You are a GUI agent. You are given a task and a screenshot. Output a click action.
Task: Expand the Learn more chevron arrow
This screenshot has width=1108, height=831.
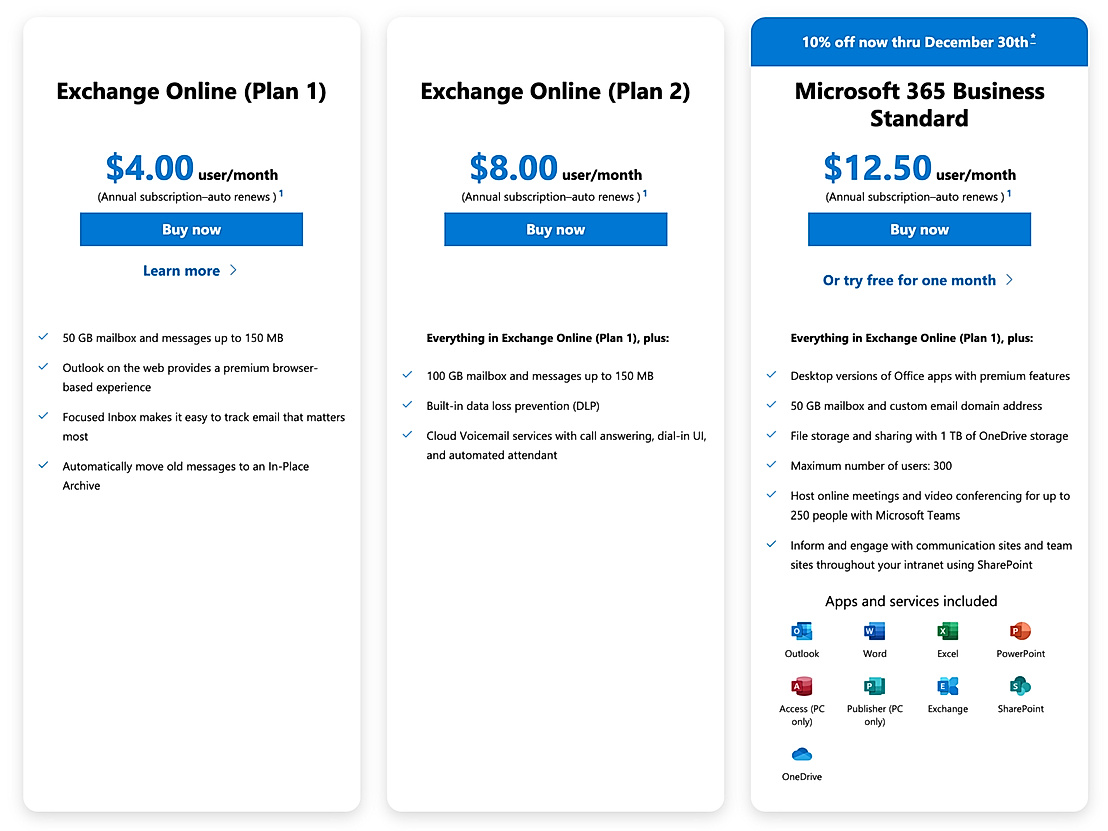click(x=232, y=270)
